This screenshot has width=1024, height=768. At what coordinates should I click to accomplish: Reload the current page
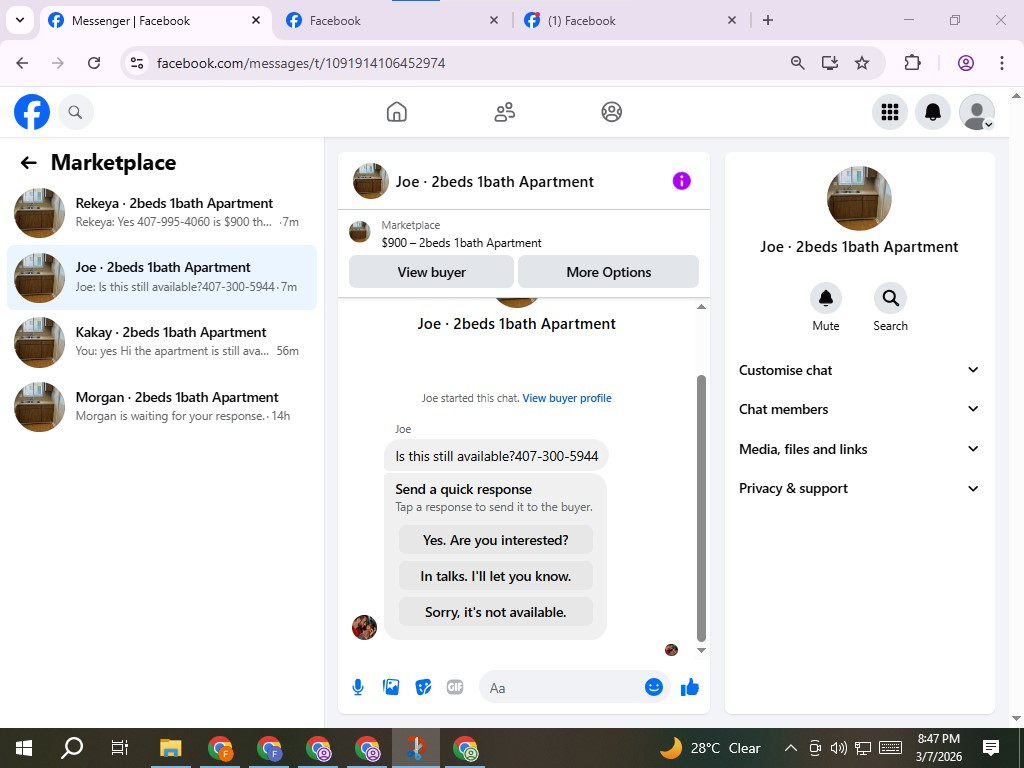[x=94, y=63]
